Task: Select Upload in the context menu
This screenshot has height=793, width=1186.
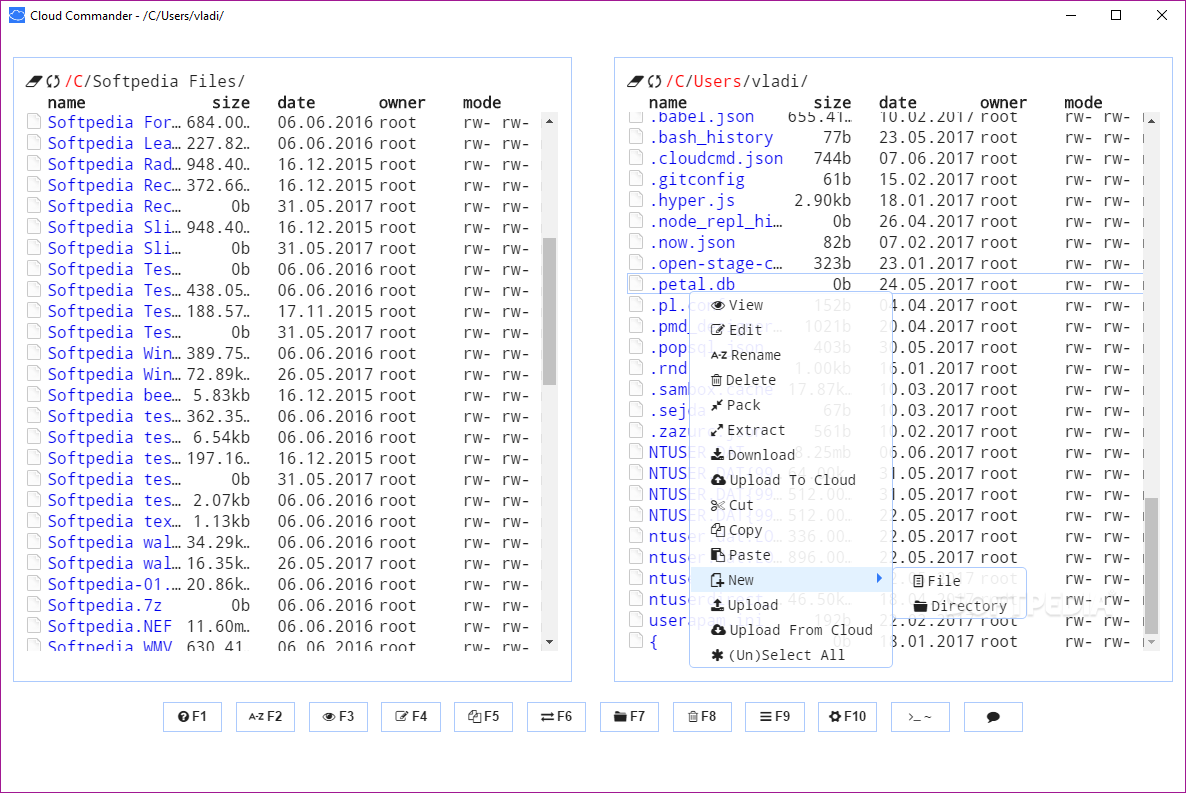Action: click(x=791, y=605)
